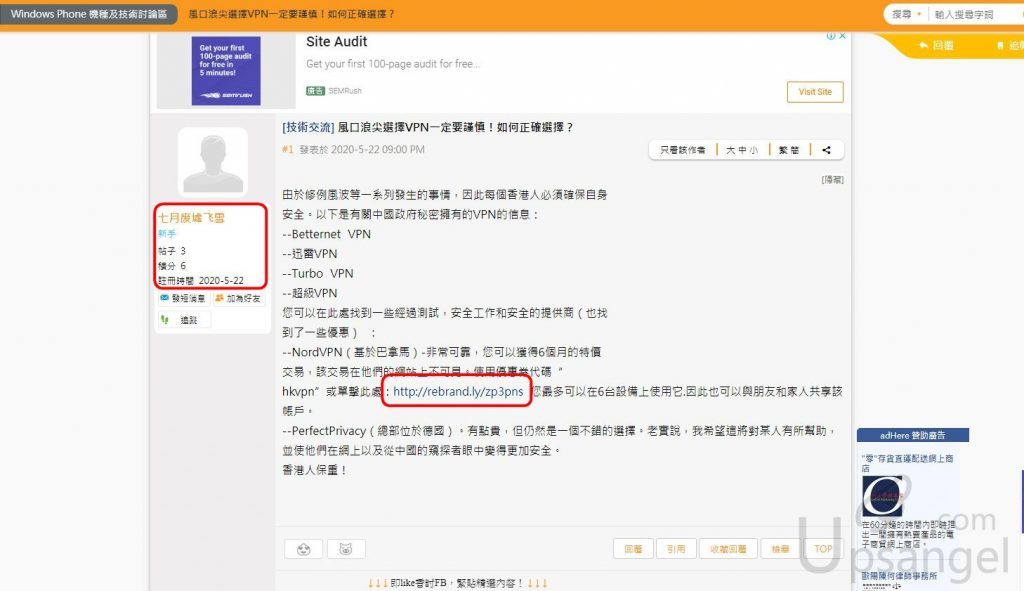Image resolution: width=1024 pixels, height=591 pixels.
Task: Click the 新手 user rank link
Action: [x=167, y=234]
